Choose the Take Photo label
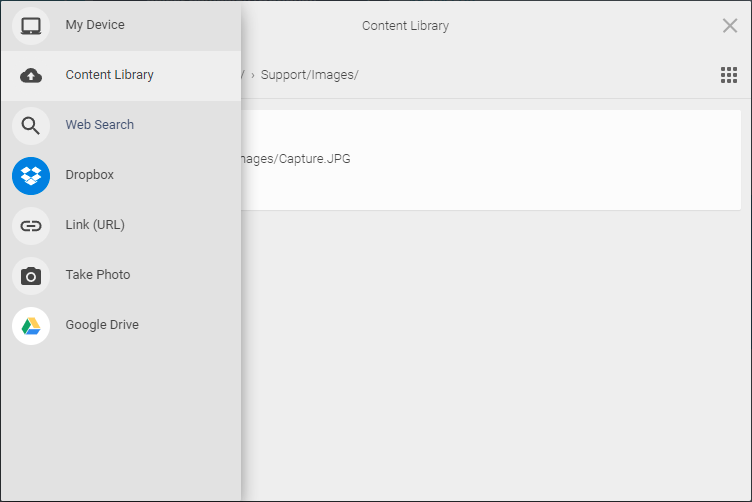This screenshot has width=752, height=502. pos(98,275)
